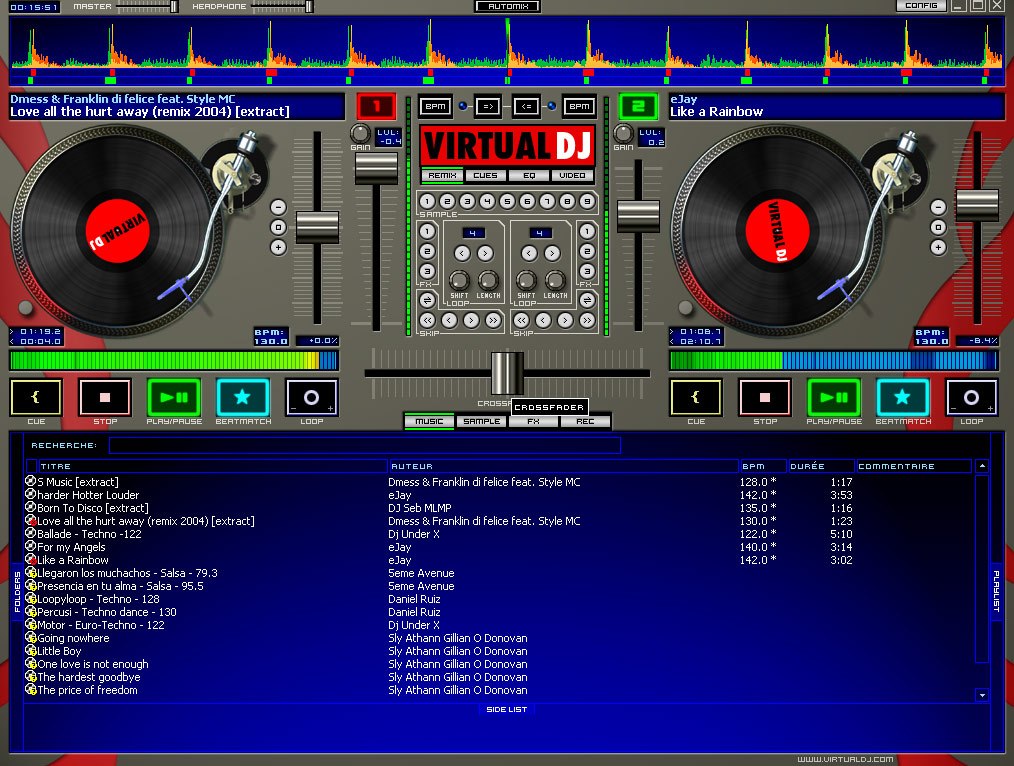The width and height of the screenshot is (1014, 766).
Task: Hit the Stop icon on right deck
Action: (764, 397)
